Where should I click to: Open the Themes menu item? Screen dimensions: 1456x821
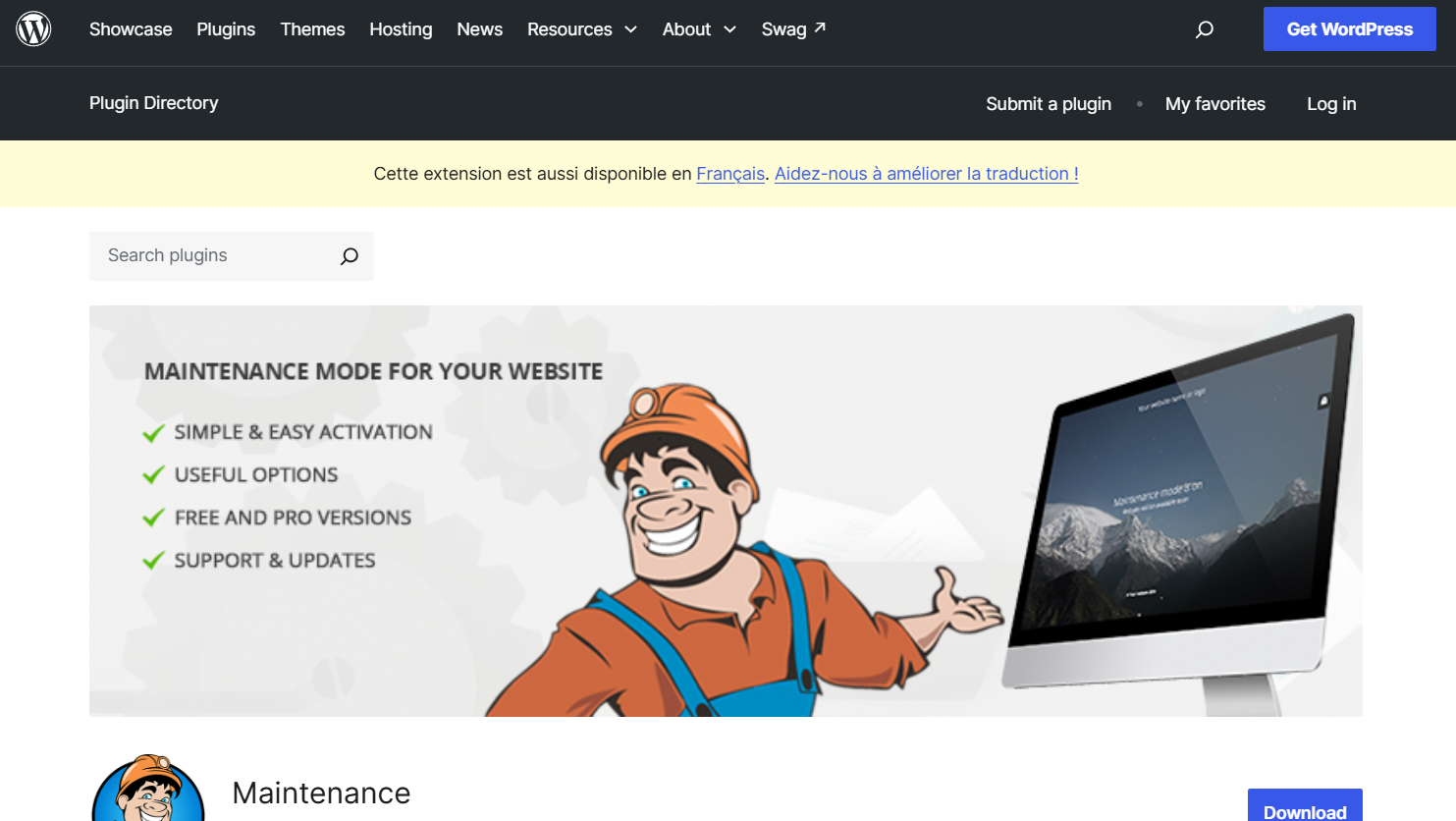click(x=312, y=29)
